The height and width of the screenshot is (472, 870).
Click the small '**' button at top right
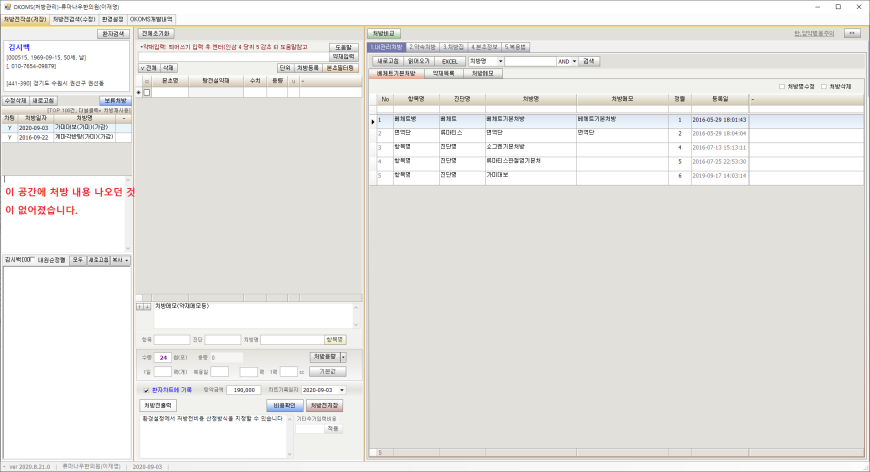852,34
